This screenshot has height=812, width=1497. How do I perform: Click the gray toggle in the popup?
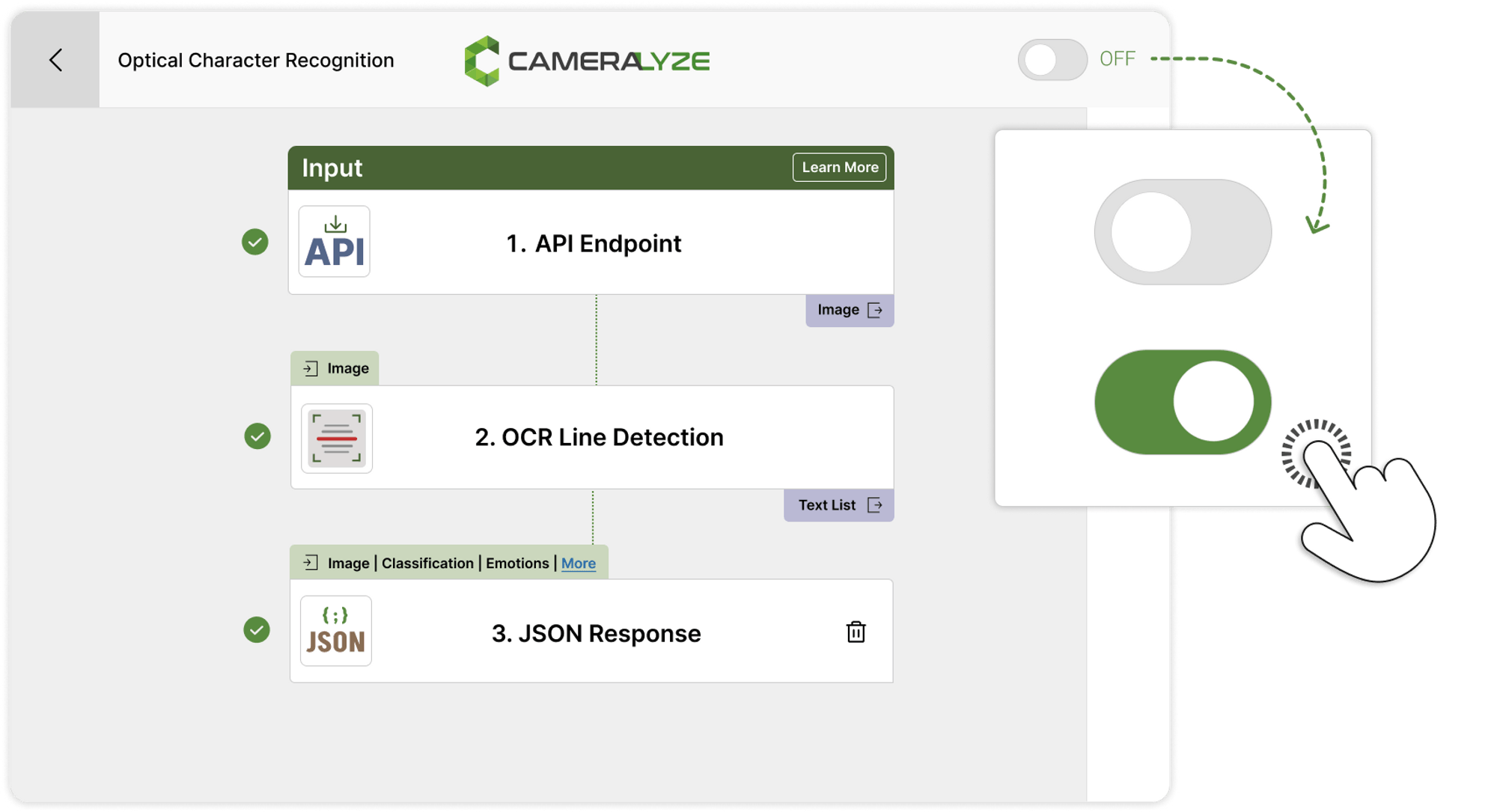click(1183, 233)
